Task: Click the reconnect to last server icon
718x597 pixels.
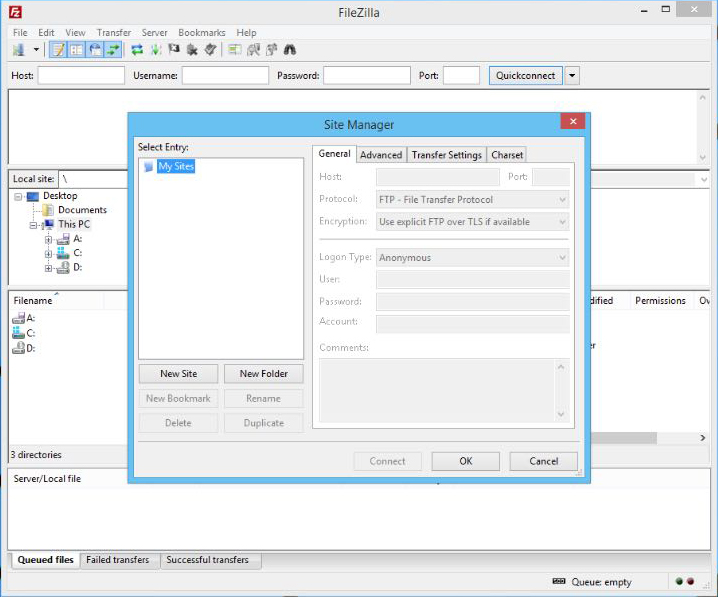Action: (x=210, y=49)
